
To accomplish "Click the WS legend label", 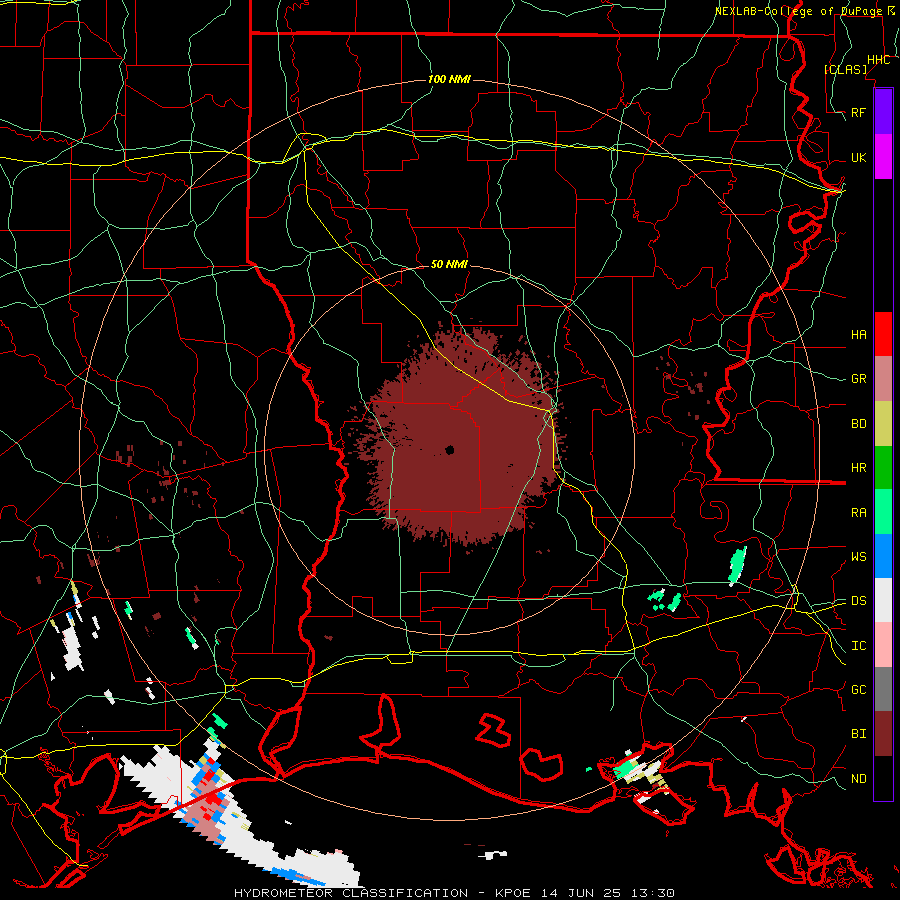I will [x=858, y=556].
